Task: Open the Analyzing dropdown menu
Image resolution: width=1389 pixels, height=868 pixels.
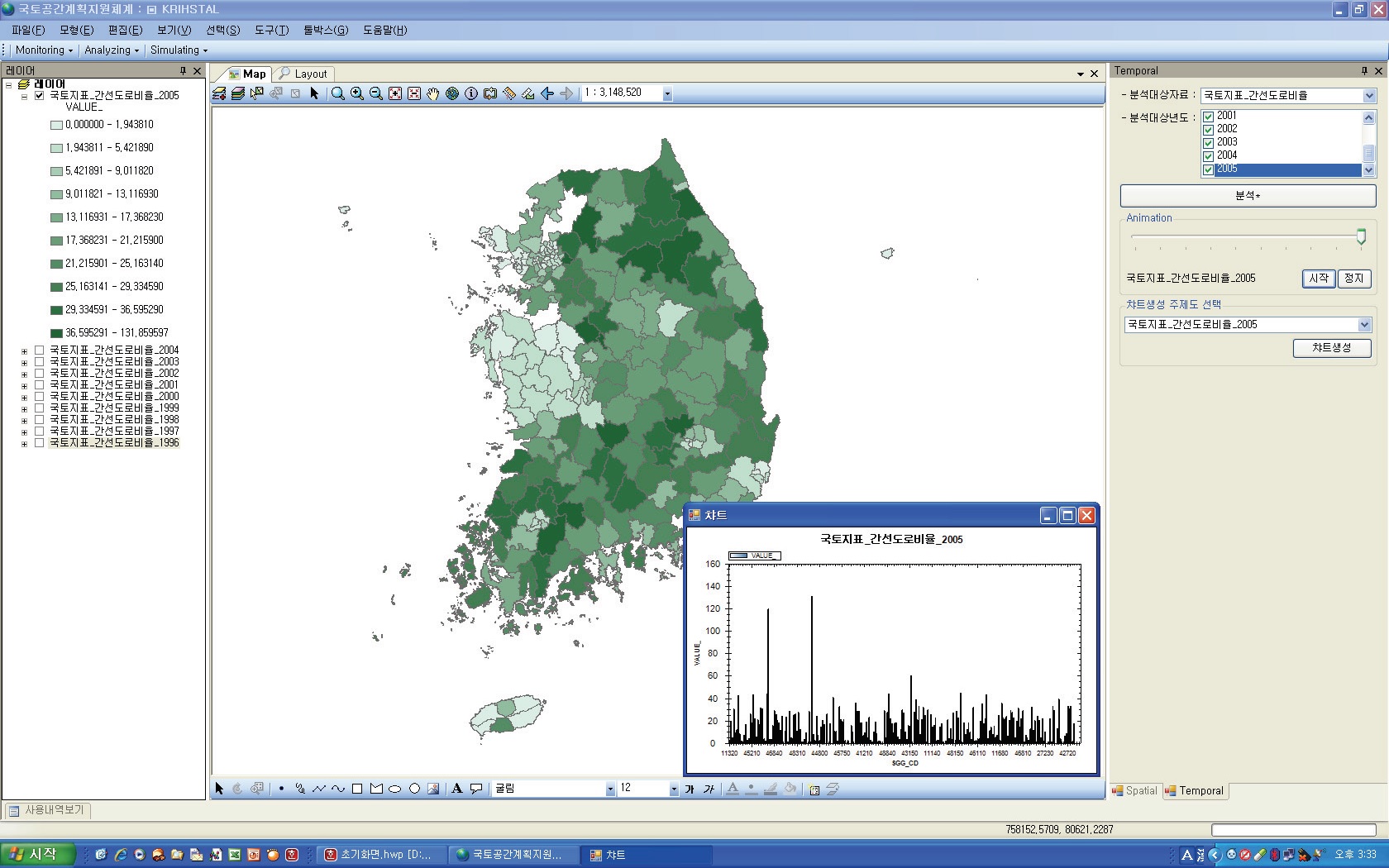Action: point(112,50)
